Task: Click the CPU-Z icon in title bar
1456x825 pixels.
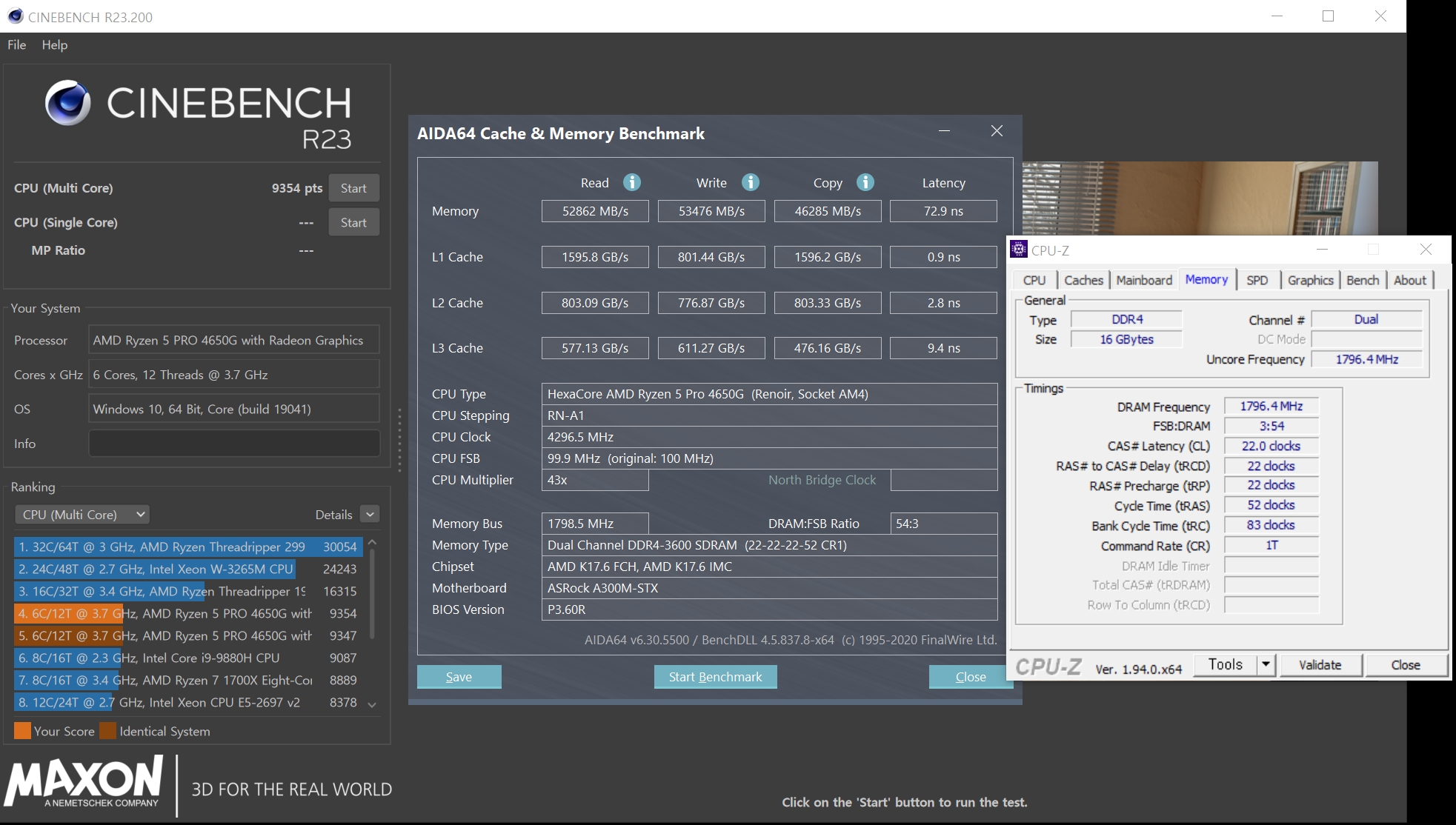Action: pyautogui.click(x=1020, y=250)
